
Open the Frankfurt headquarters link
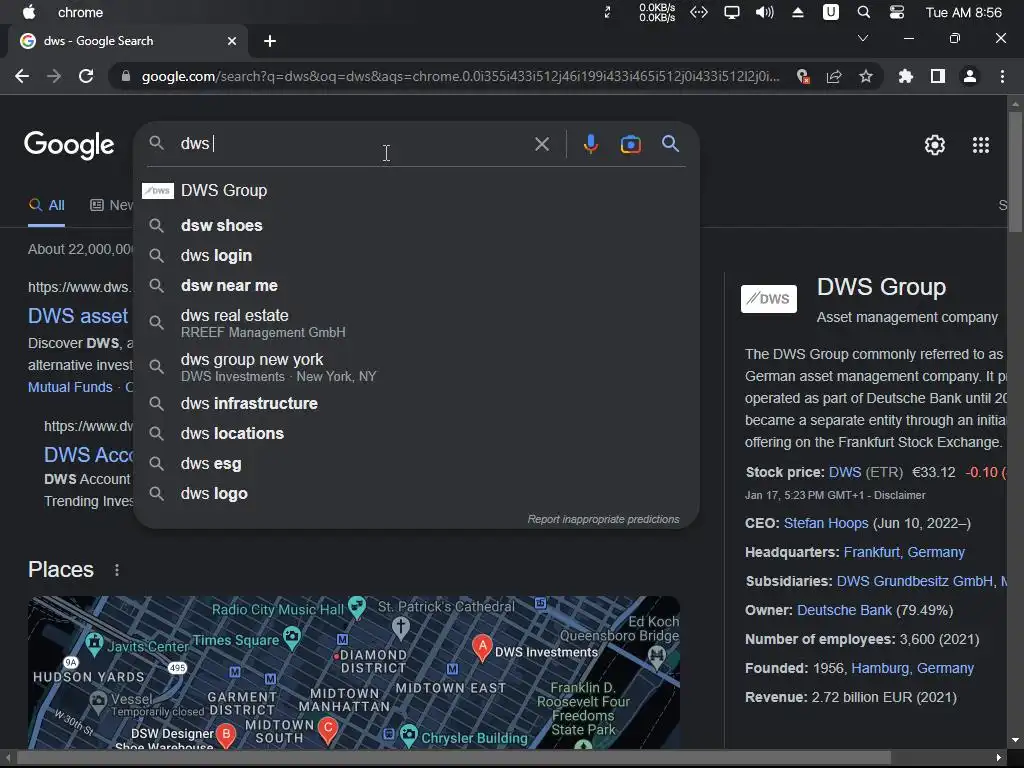click(x=904, y=552)
